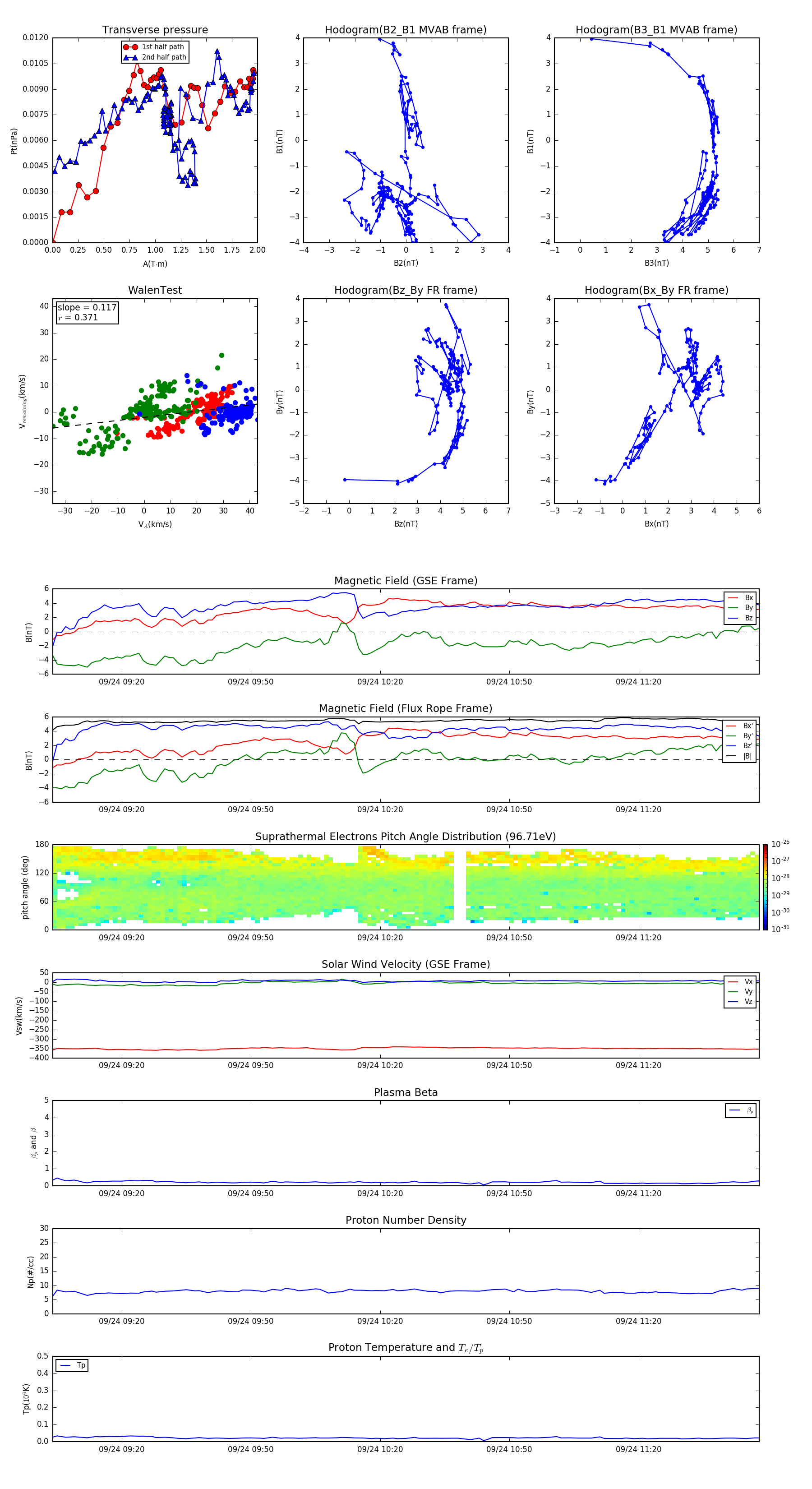Viewport: 812px width, 1489px height.
Task: Click "09/24 11:20" tick under Proton Temperature plot
Action: 638,1449
